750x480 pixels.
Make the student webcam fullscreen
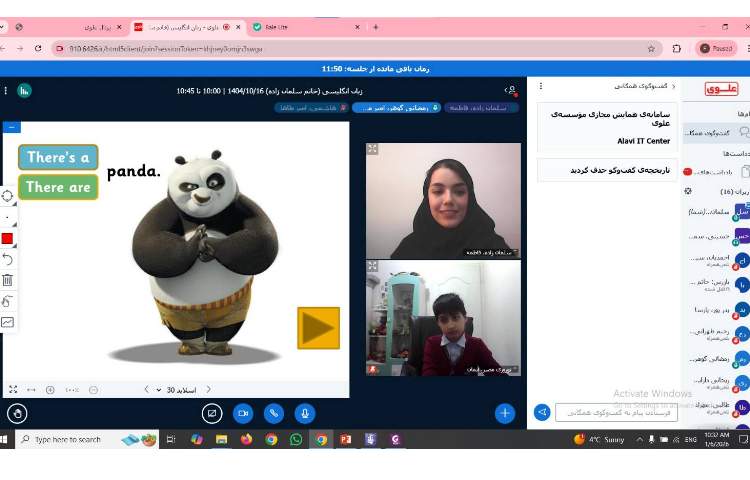tap(373, 266)
